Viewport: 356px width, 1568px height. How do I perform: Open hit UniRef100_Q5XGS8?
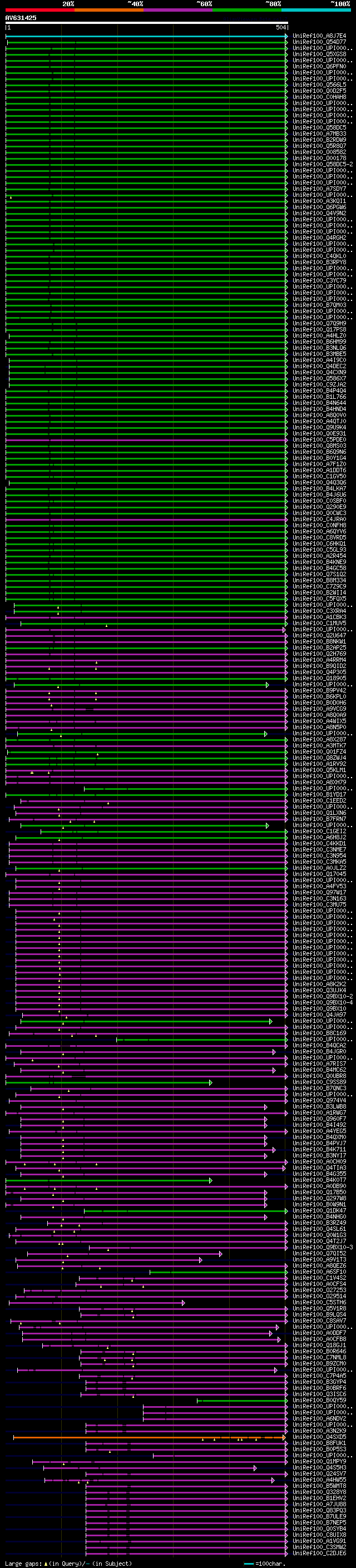point(319,54)
